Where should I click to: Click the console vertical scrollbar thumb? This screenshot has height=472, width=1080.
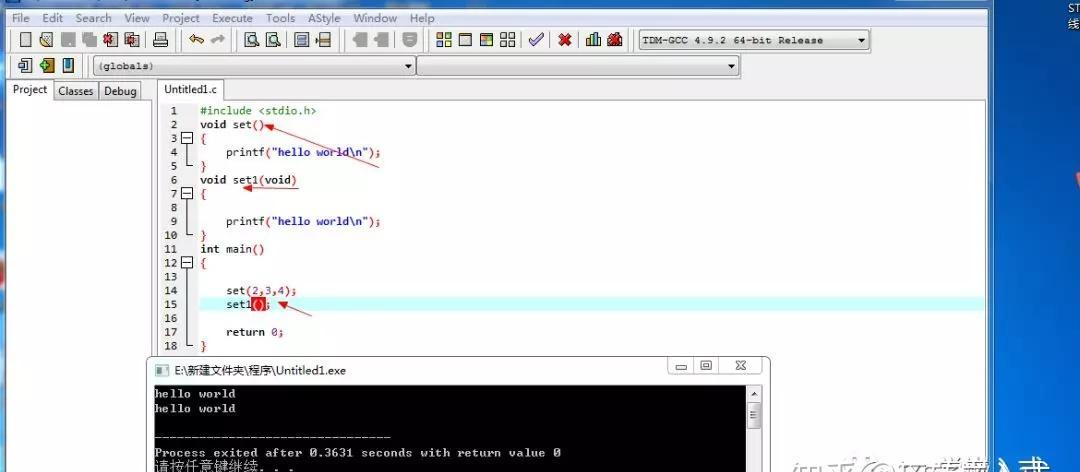[754, 415]
